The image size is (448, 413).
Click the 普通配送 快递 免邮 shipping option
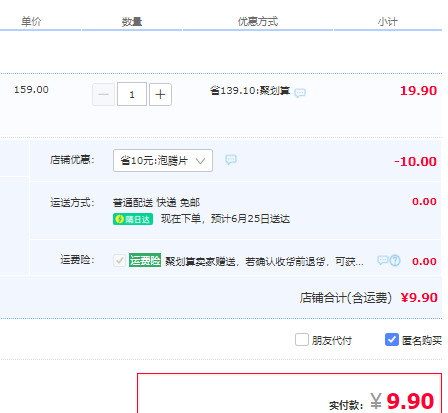156,202
